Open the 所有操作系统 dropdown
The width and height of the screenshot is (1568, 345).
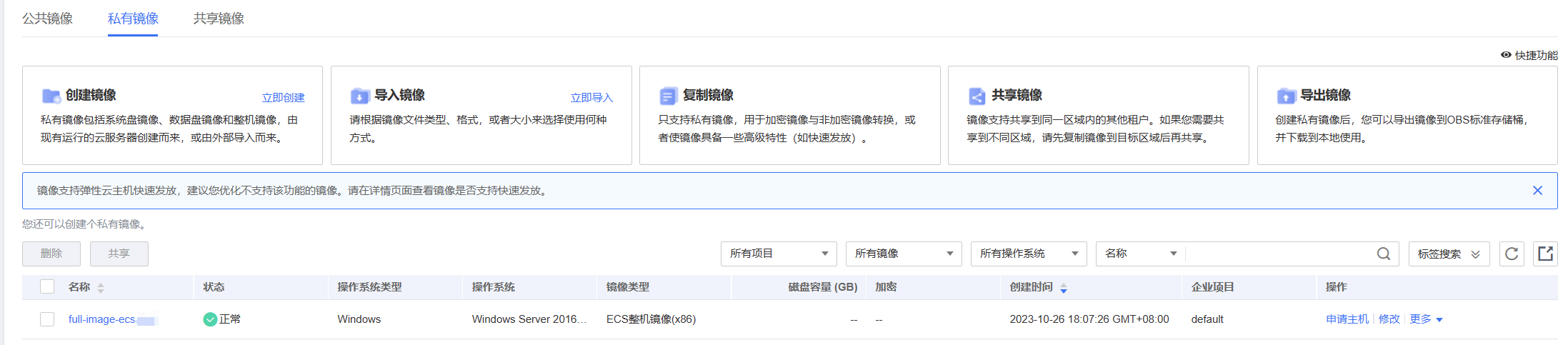pos(1029,254)
